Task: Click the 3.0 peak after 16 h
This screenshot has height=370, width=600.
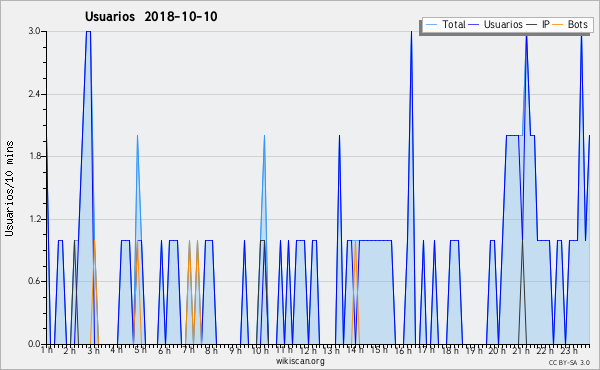Action: pyautogui.click(x=411, y=33)
